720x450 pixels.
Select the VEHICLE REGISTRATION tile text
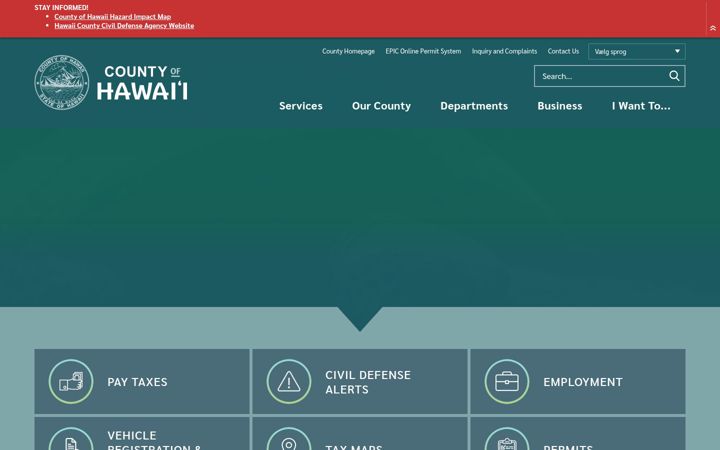tap(154, 440)
